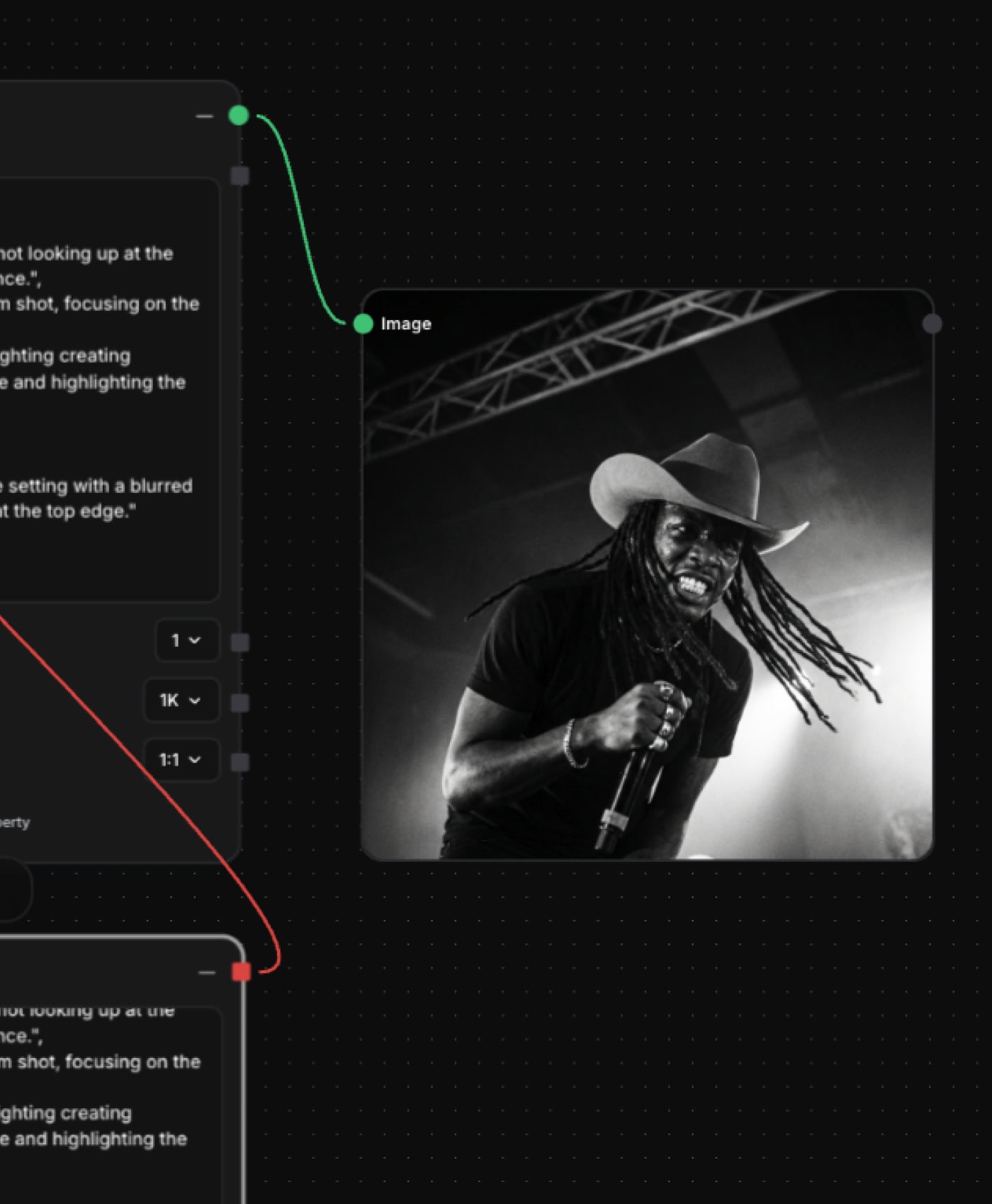The height and width of the screenshot is (1204, 992).
Task: Click the green output port on top node
Action: pos(239,115)
